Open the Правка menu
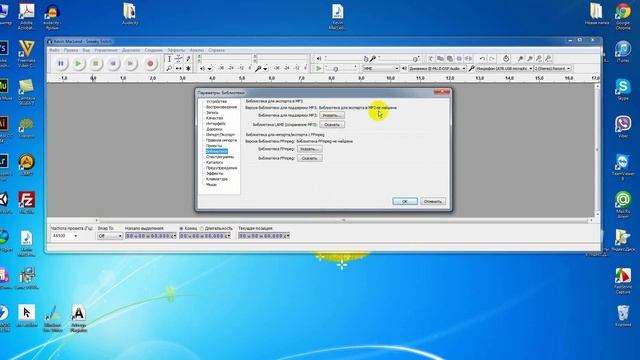Screen dimensions: 640x360 [71, 50]
